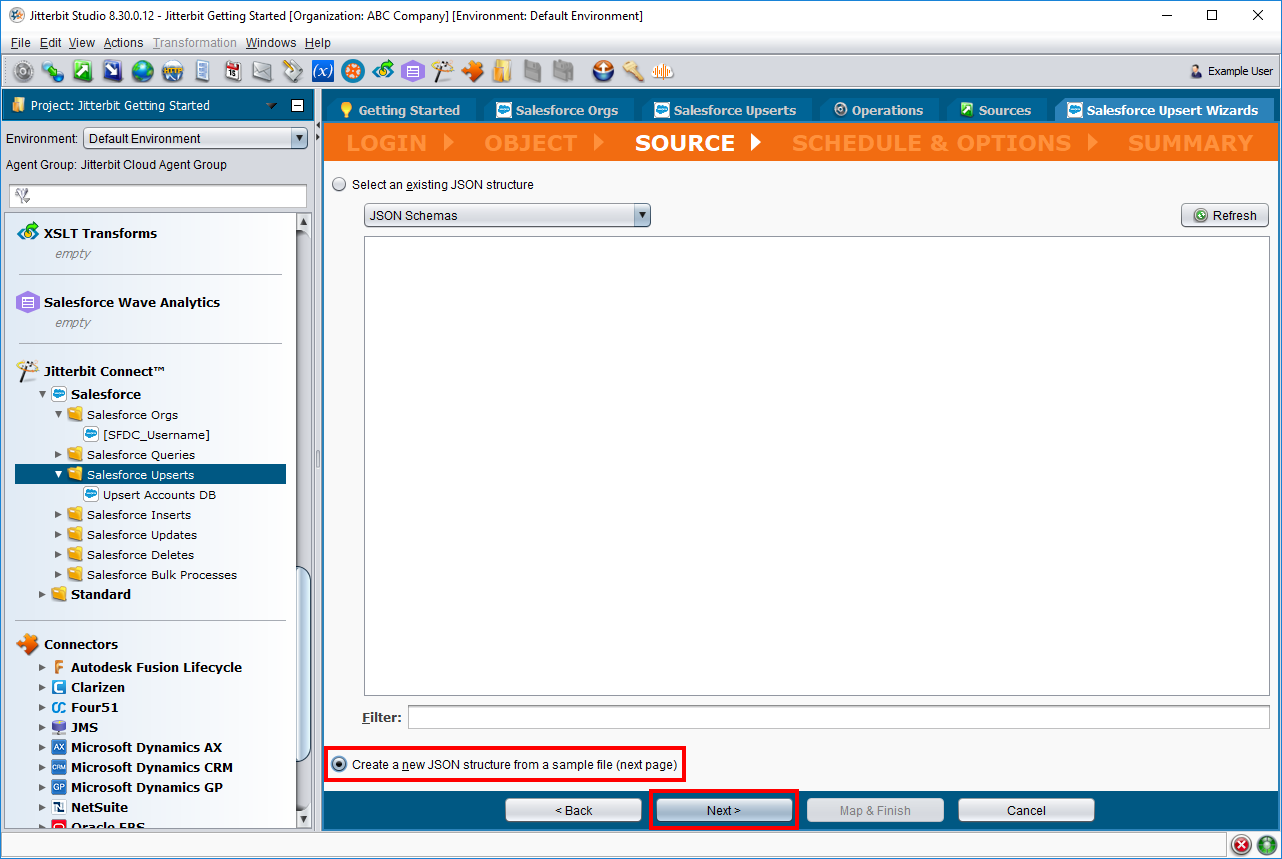Click the red status icon in bottom corner
1282x859 pixels.
[1241, 845]
